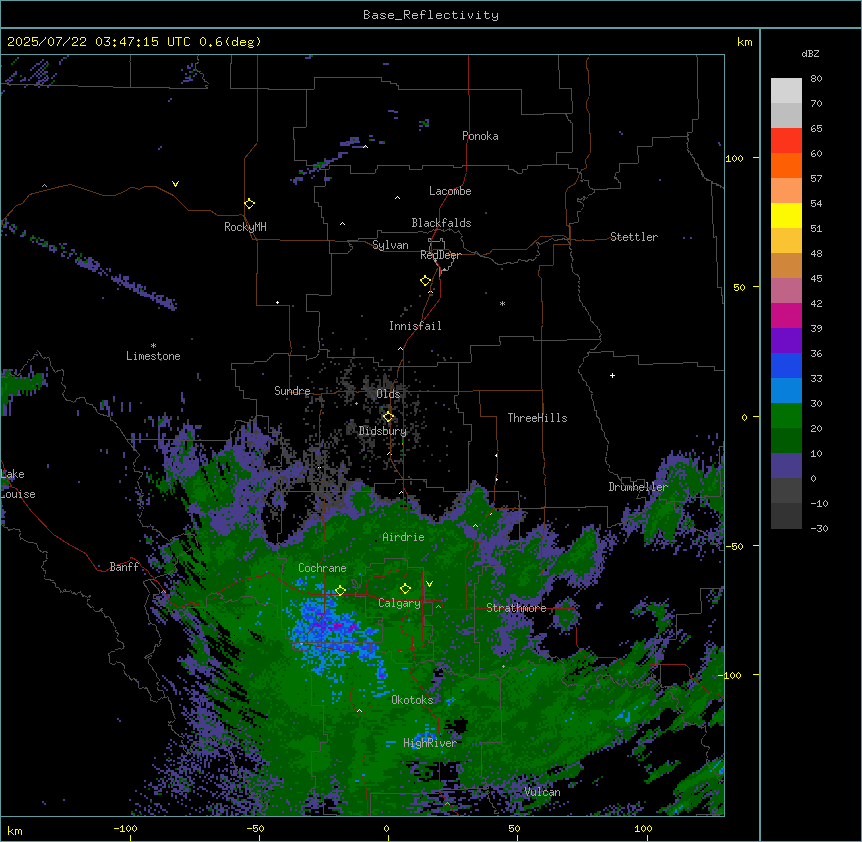Click the Olds town label
This screenshot has width=862, height=842.
point(388,394)
